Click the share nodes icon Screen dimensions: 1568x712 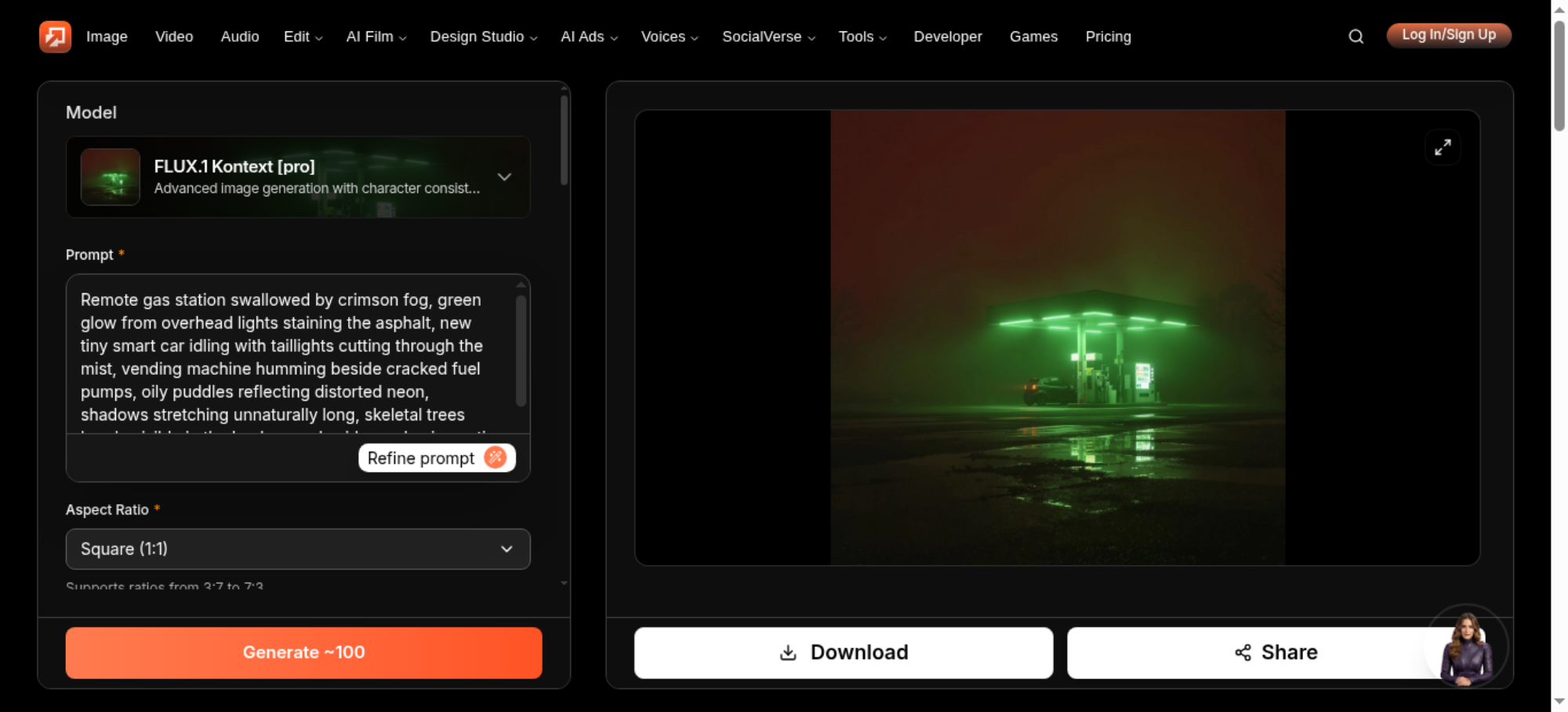[x=1243, y=652]
